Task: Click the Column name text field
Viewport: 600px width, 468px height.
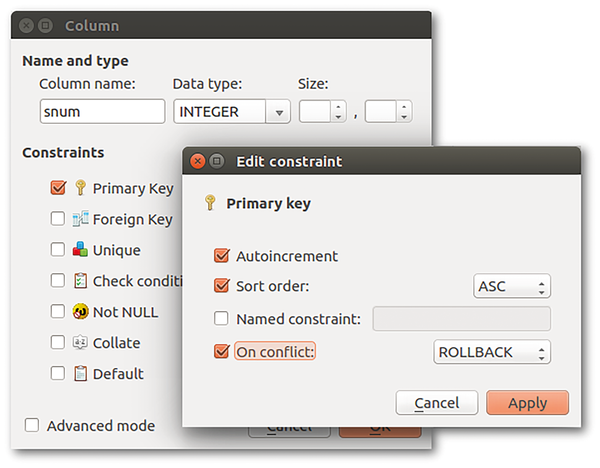Action: click(102, 112)
